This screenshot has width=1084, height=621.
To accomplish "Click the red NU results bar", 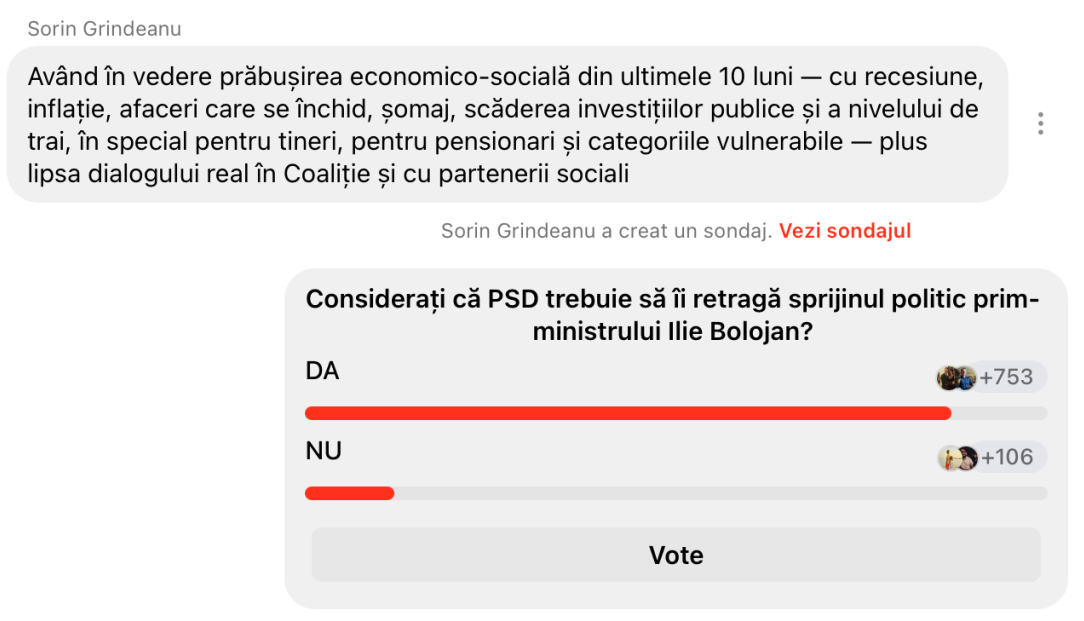I will [349, 493].
